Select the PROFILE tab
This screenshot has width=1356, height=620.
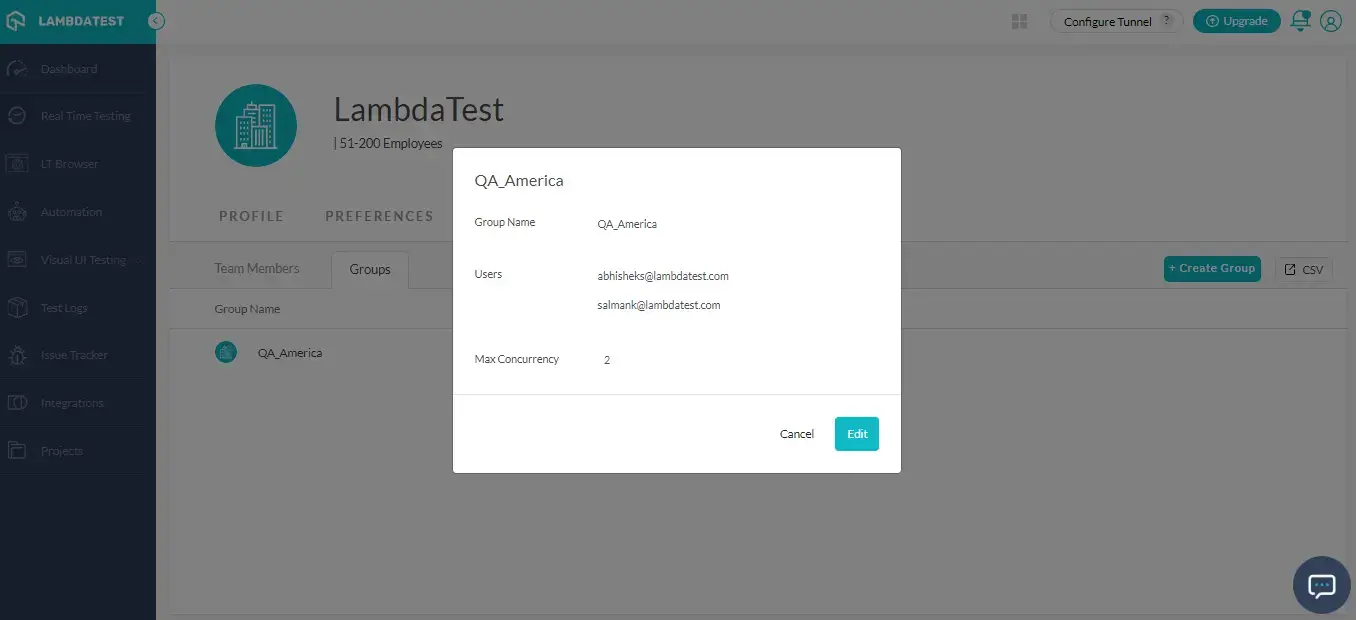coord(251,216)
